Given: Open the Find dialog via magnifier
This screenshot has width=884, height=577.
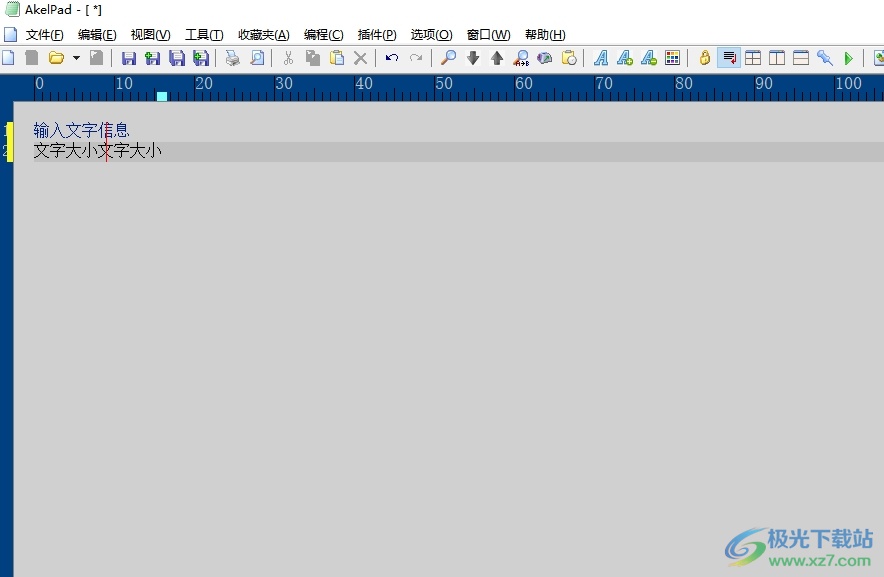Looking at the screenshot, I should tap(448, 58).
